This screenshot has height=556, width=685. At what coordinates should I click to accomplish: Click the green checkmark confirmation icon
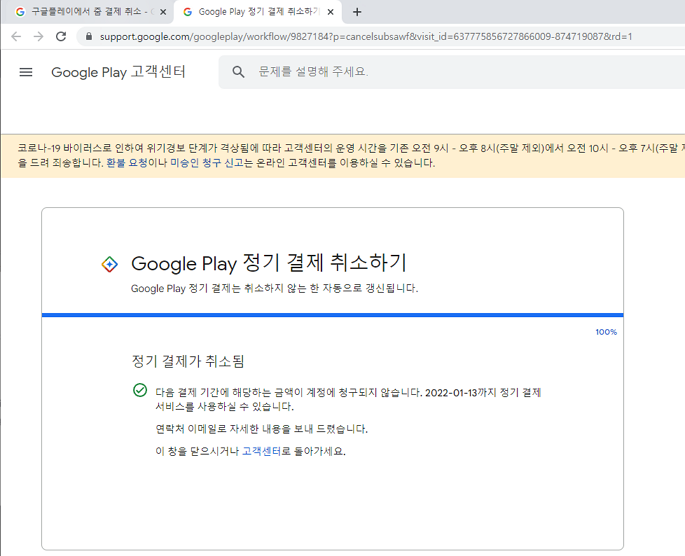click(140, 390)
